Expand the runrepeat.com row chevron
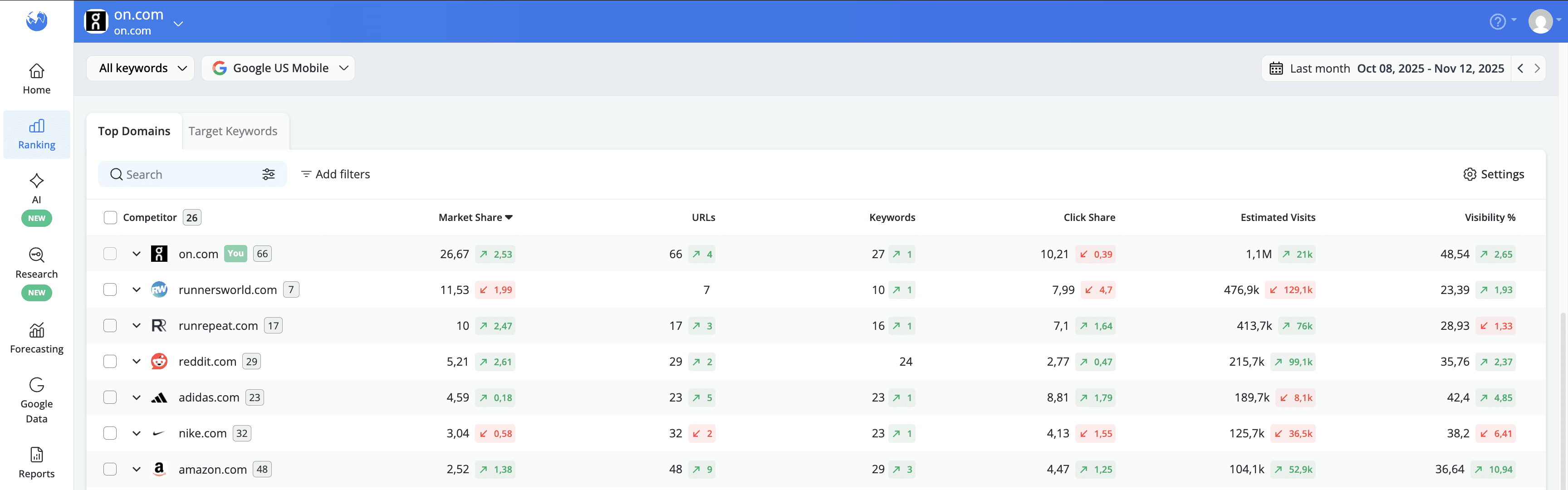Viewport: 1568px width, 490px height. pos(137,326)
